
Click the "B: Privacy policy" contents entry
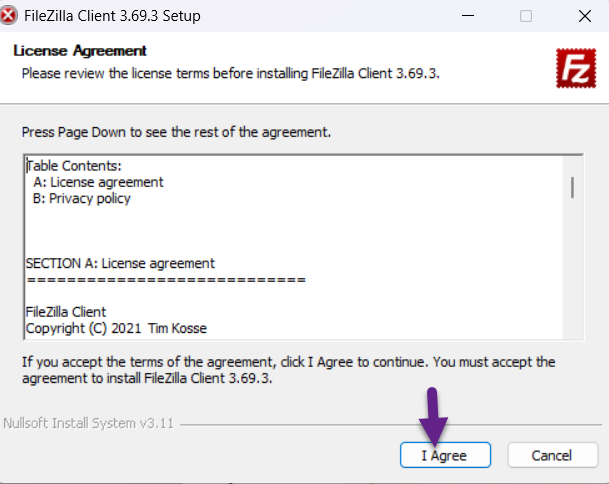tap(82, 198)
